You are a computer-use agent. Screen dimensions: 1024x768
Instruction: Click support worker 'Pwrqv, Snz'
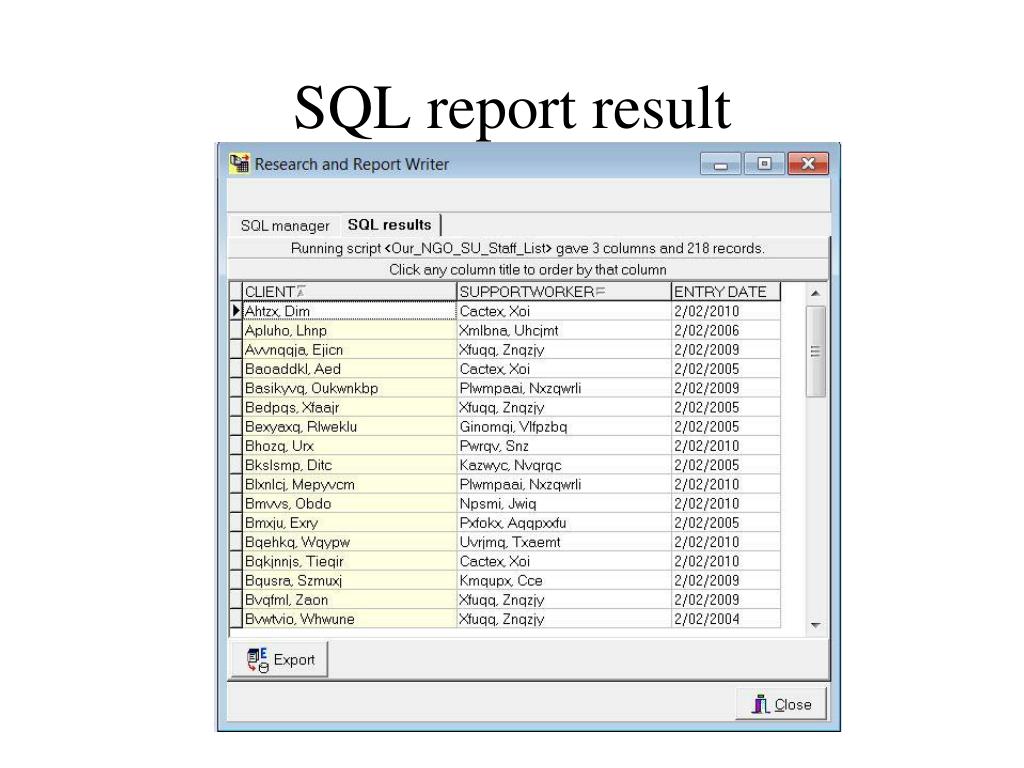(563, 446)
